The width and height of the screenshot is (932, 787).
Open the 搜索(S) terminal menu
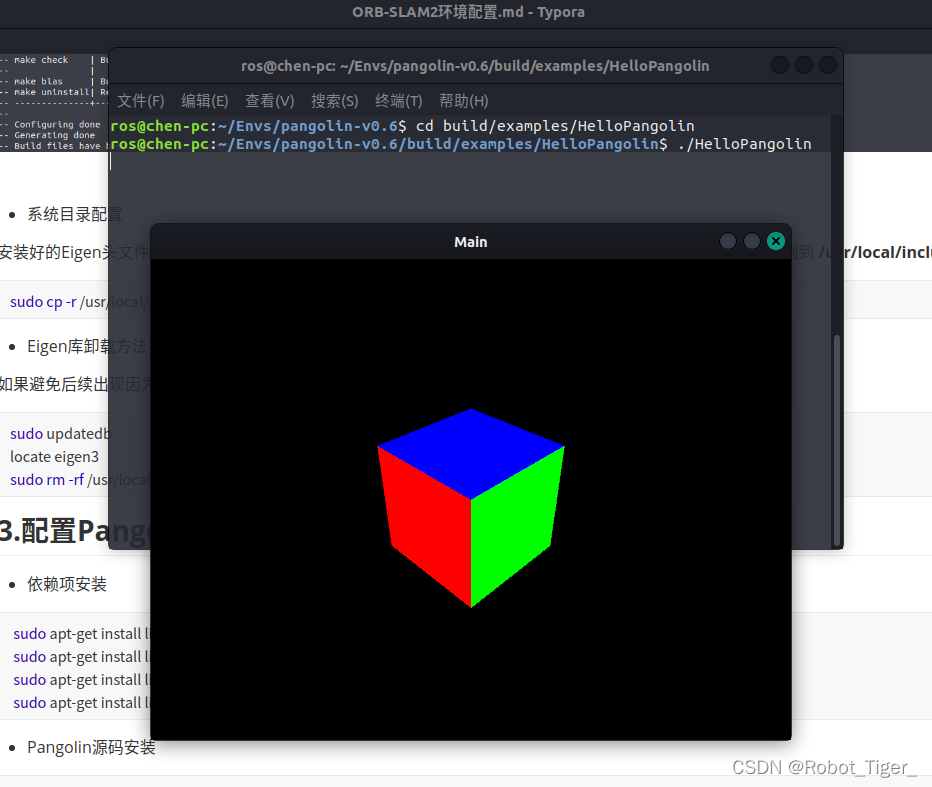335,101
